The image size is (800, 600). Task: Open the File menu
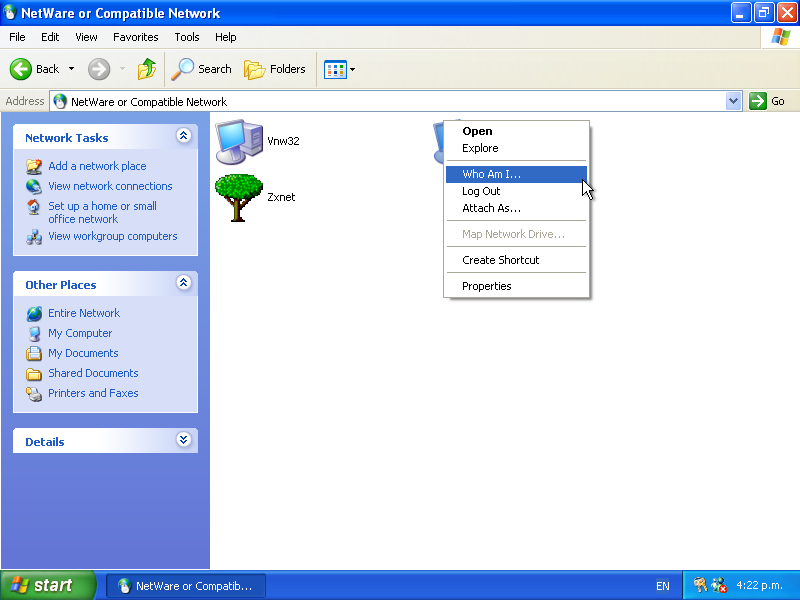pyautogui.click(x=17, y=37)
